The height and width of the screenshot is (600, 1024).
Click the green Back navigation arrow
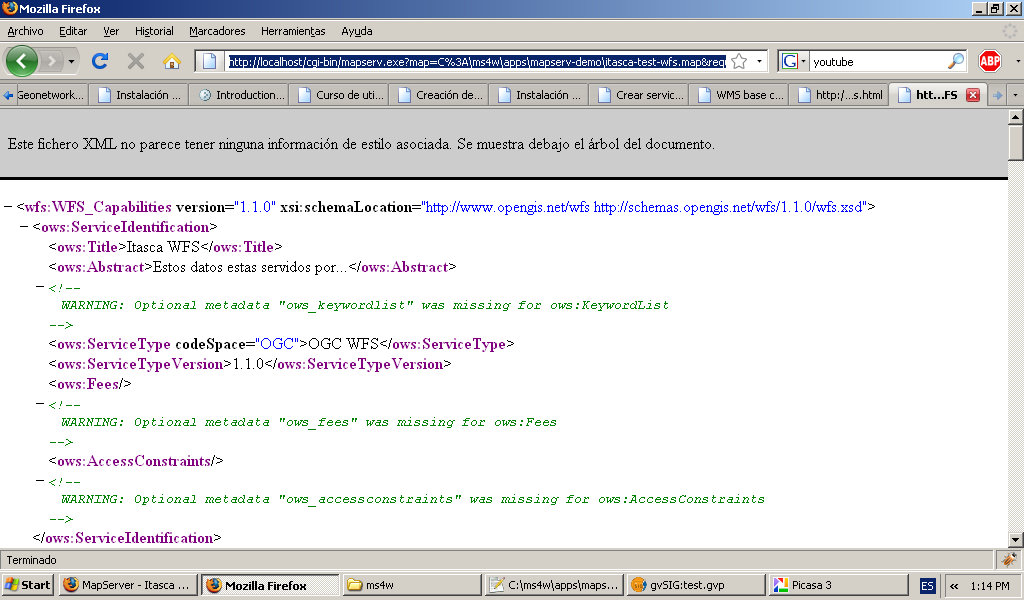point(22,61)
